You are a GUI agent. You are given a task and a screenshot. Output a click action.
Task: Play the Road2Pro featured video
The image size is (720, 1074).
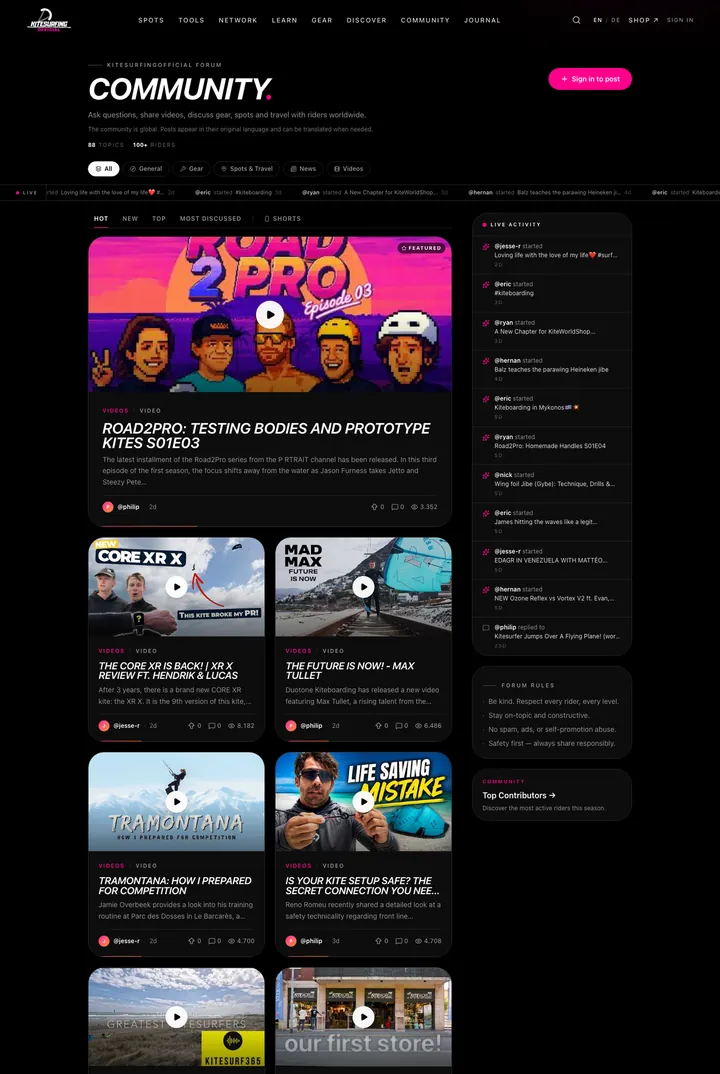pyautogui.click(x=270, y=314)
